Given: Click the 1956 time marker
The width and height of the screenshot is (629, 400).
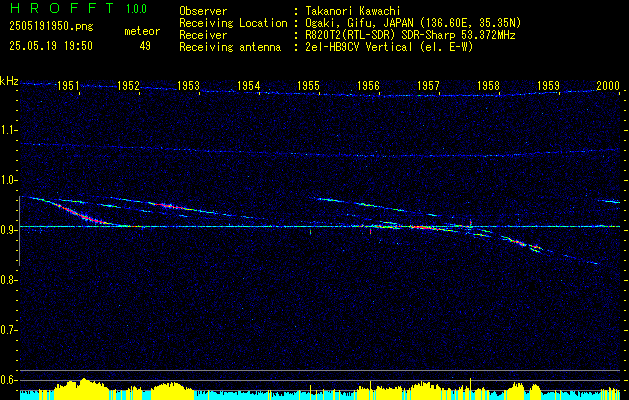Looking at the screenshot, I should (x=369, y=85).
